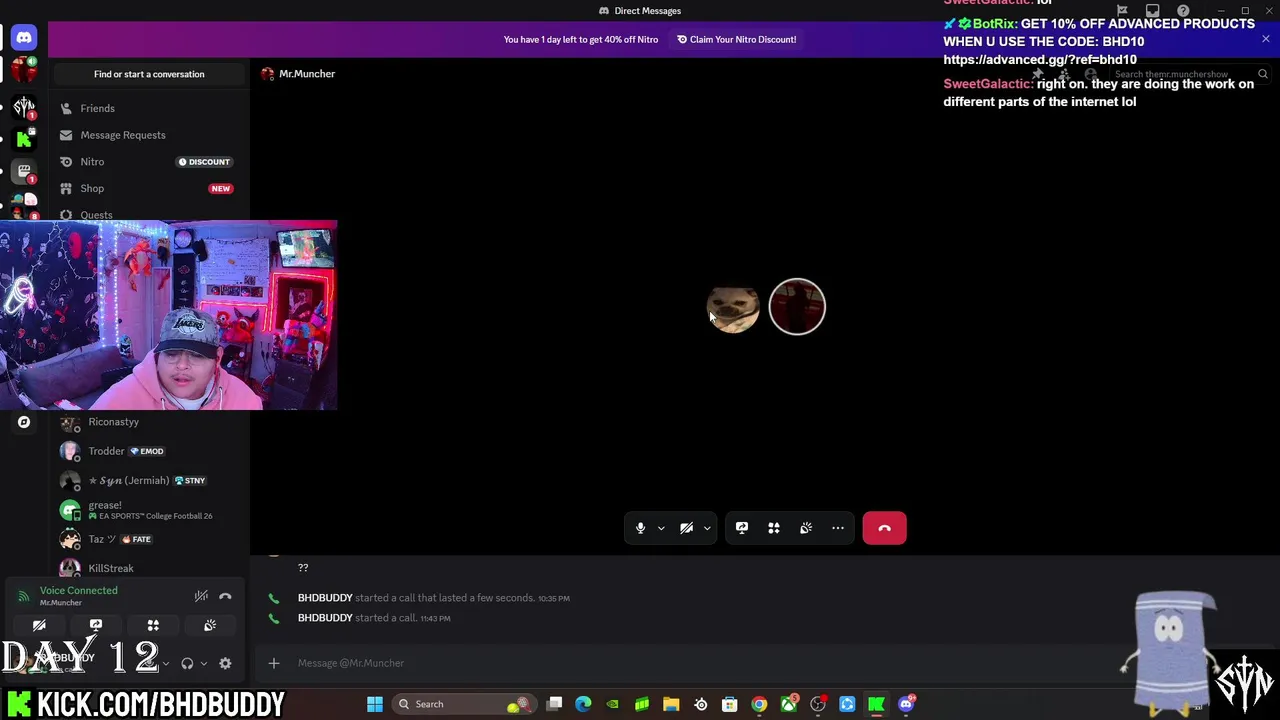Screen dimensions: 1280x720
Task: Disconnect via voice panel phone icon
Action: click(225, 596)
